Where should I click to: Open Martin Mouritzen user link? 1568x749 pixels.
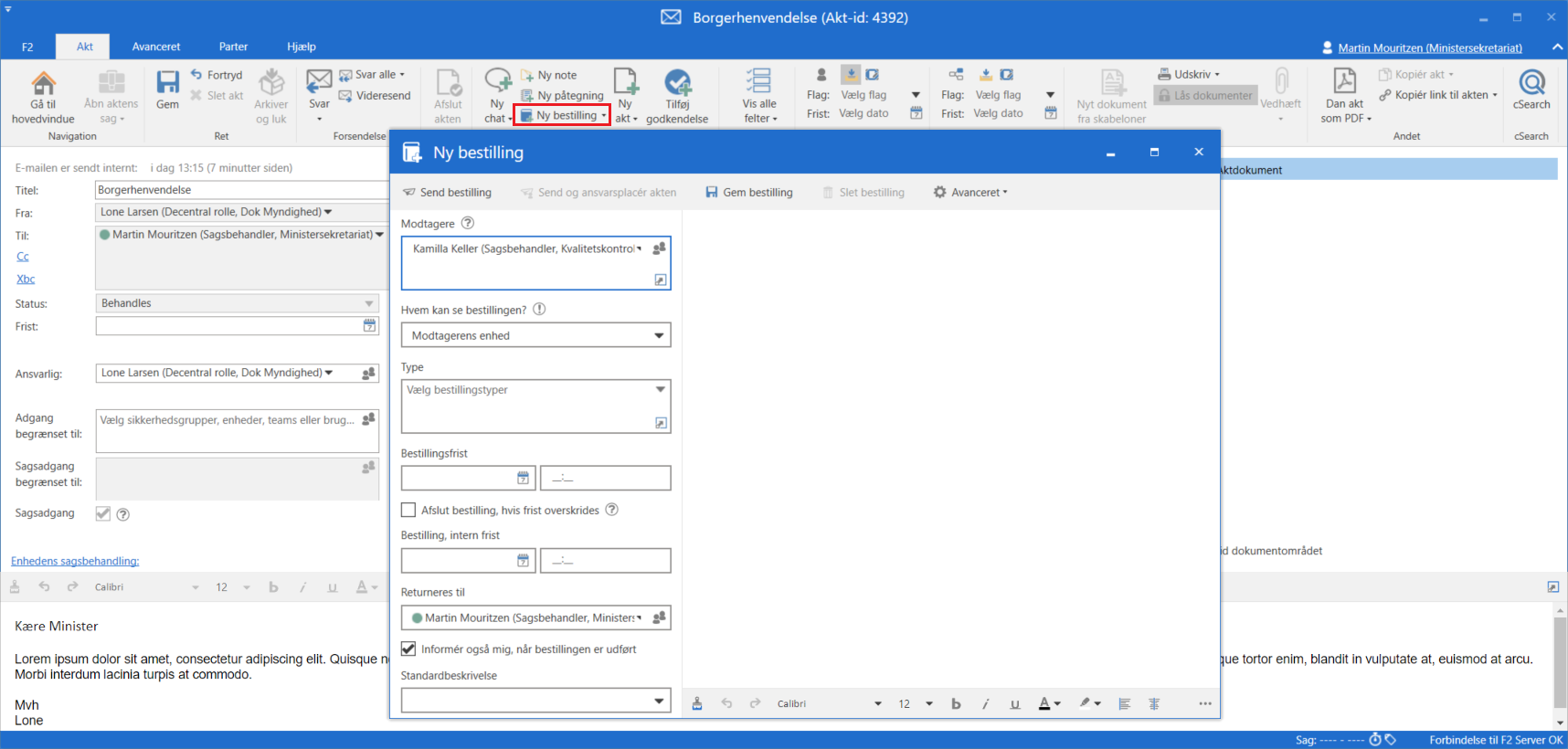pyautogui.click(x=1430, y=47)
